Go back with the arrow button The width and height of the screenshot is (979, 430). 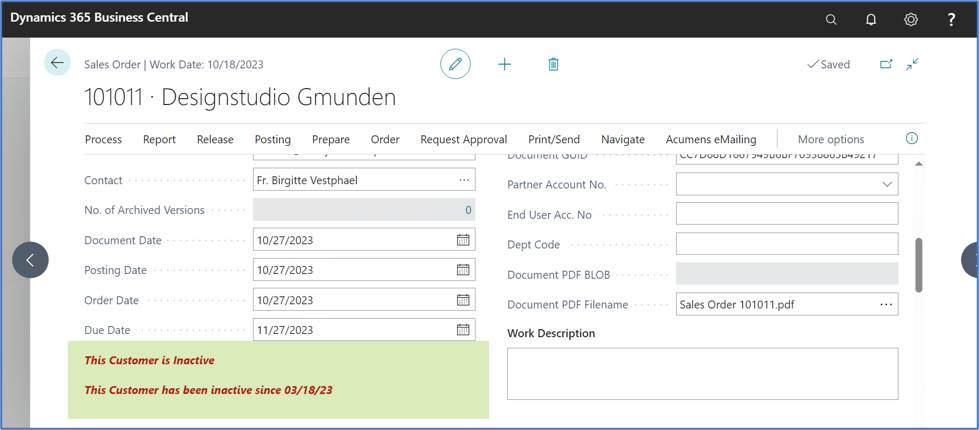coord(57,63)
